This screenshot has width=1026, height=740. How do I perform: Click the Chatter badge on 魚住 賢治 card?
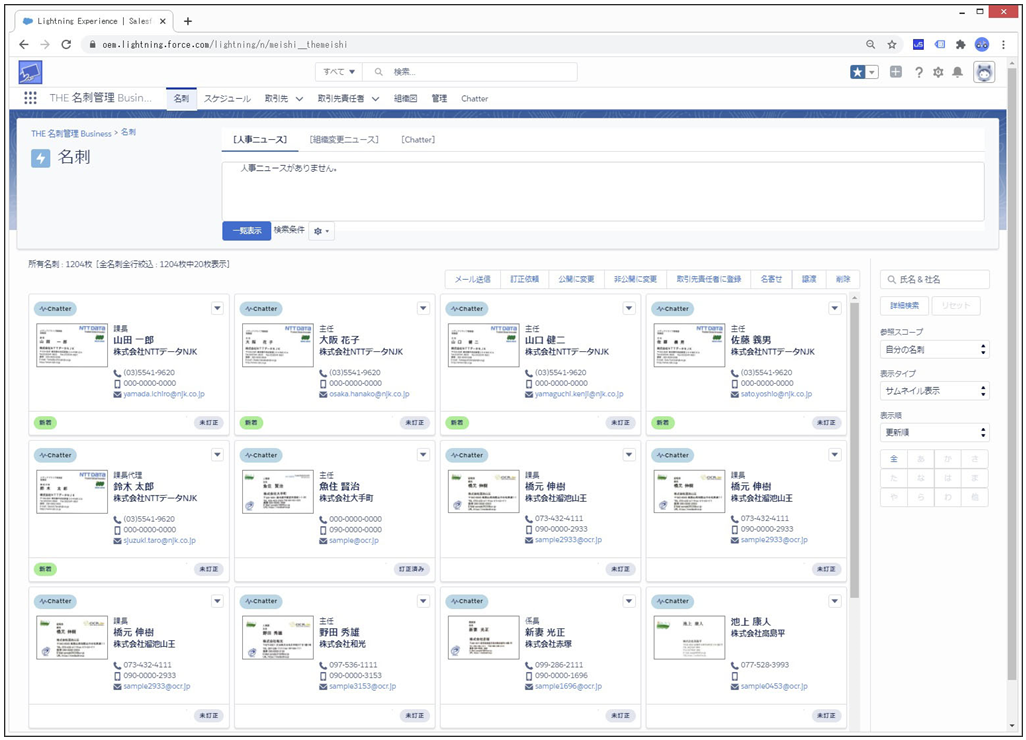coord(261,455)
